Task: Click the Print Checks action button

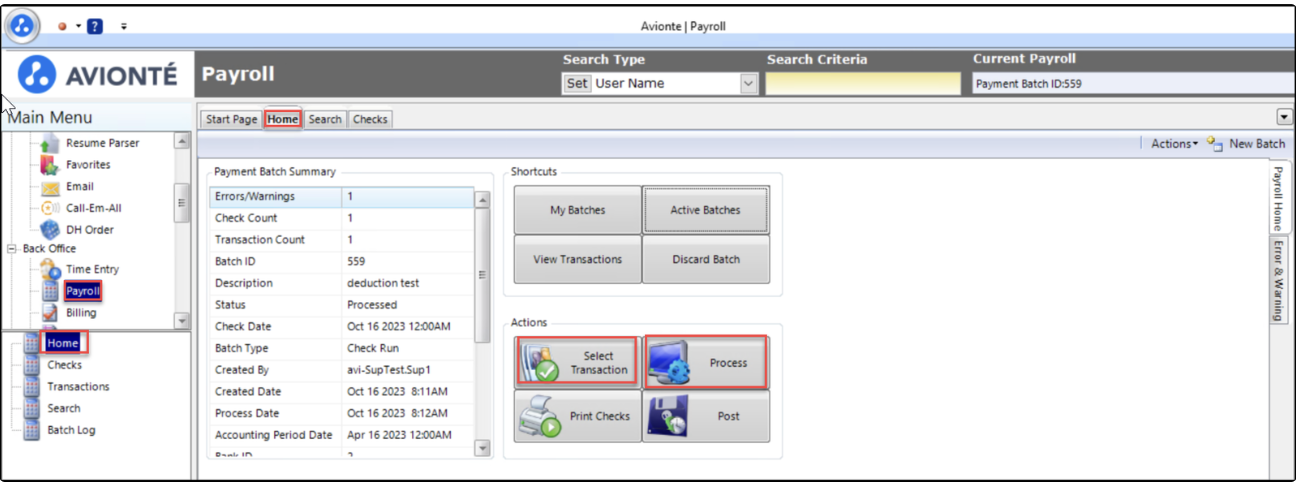Action: [x=577, y=416]
